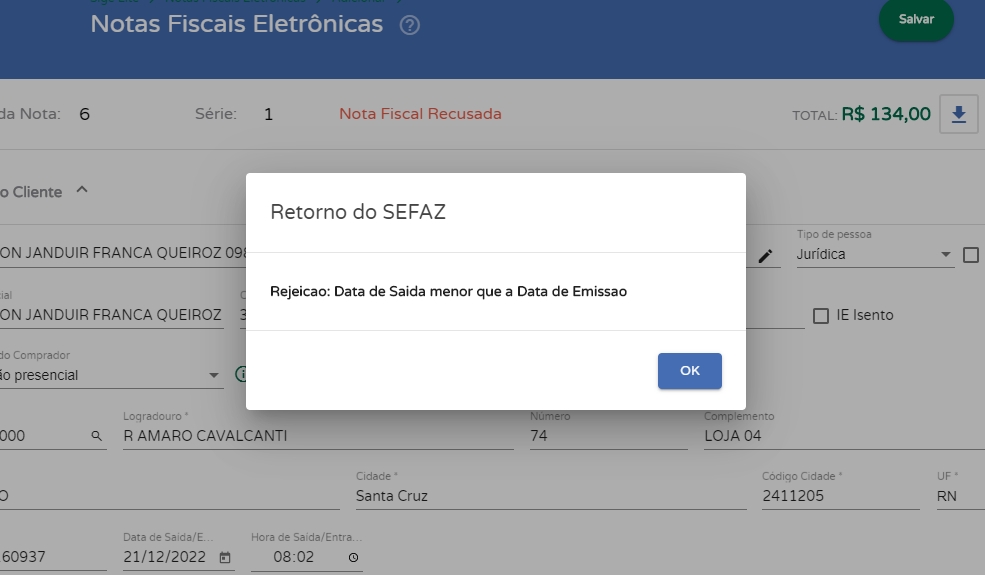Click the green info icon near Indicador
Screen dimensions: 985x575
point(241,375)
